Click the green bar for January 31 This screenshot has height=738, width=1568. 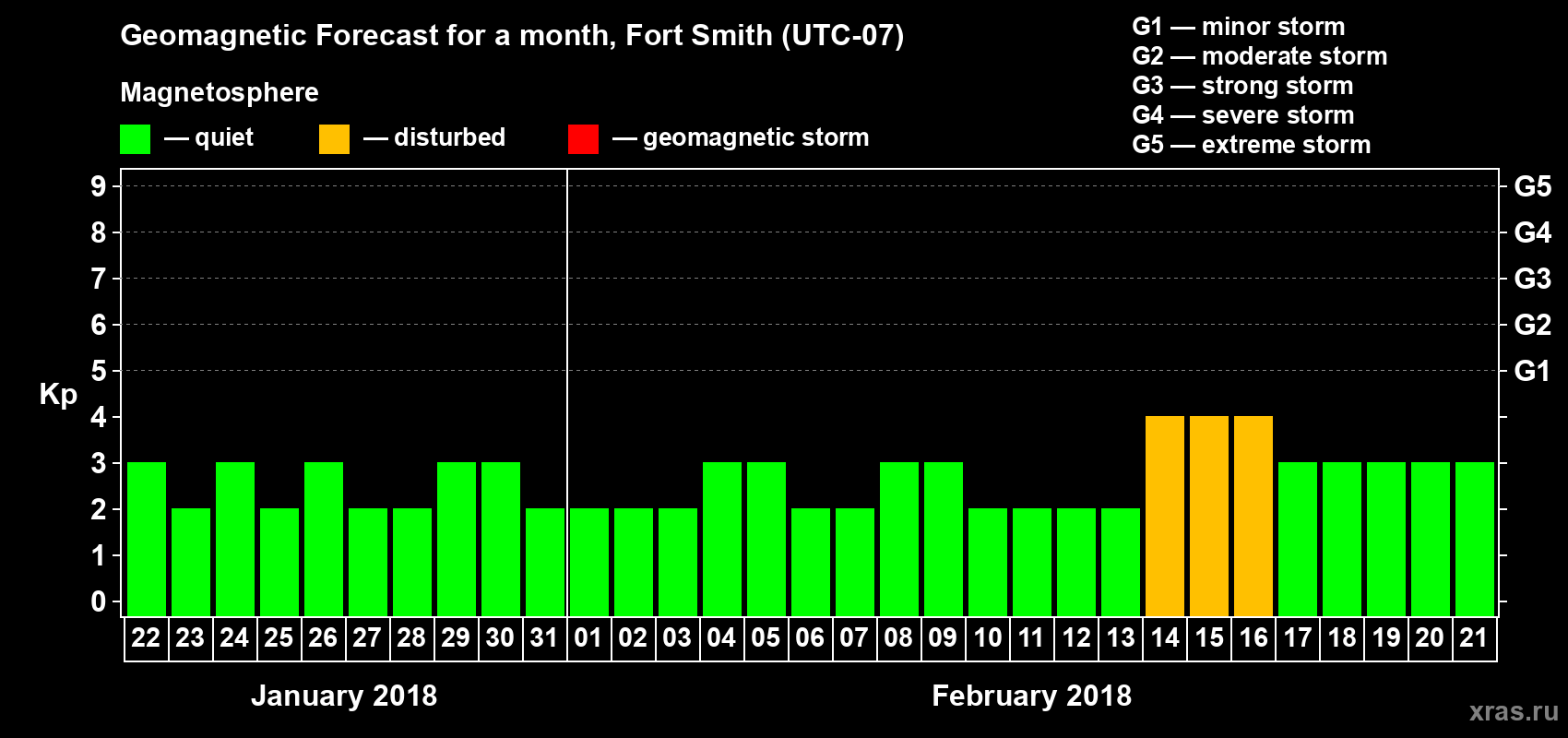[x=545, y=562]
